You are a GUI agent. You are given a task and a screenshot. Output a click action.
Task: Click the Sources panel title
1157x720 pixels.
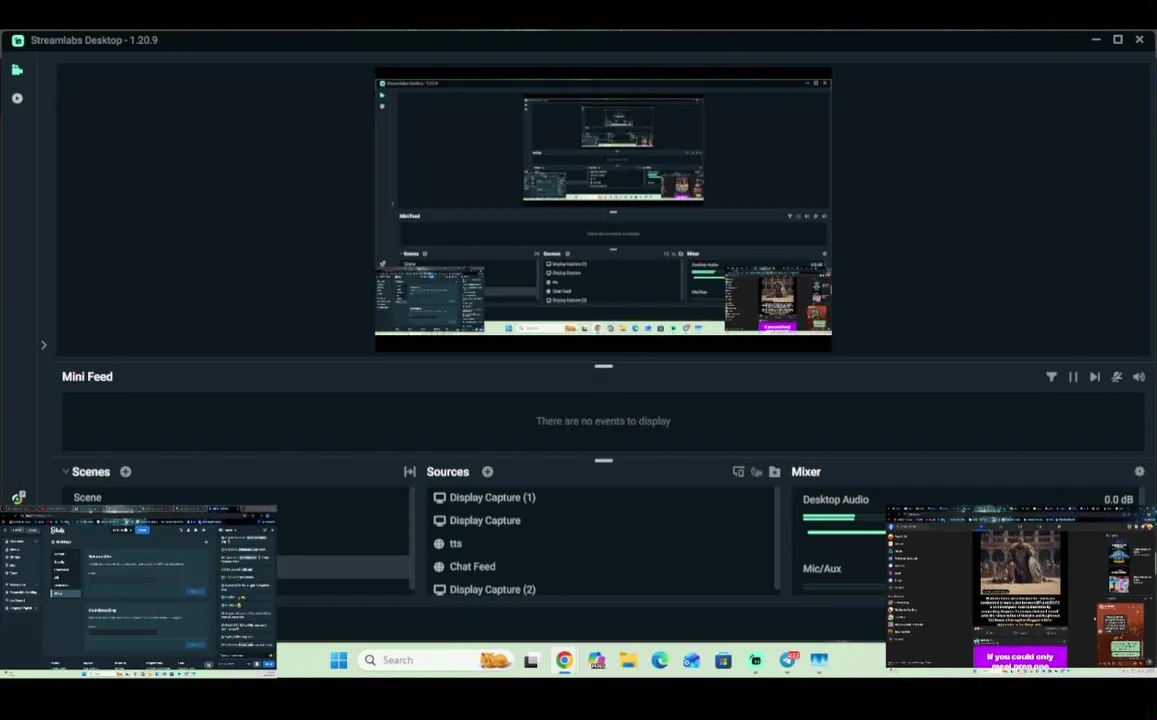point(448,471)
